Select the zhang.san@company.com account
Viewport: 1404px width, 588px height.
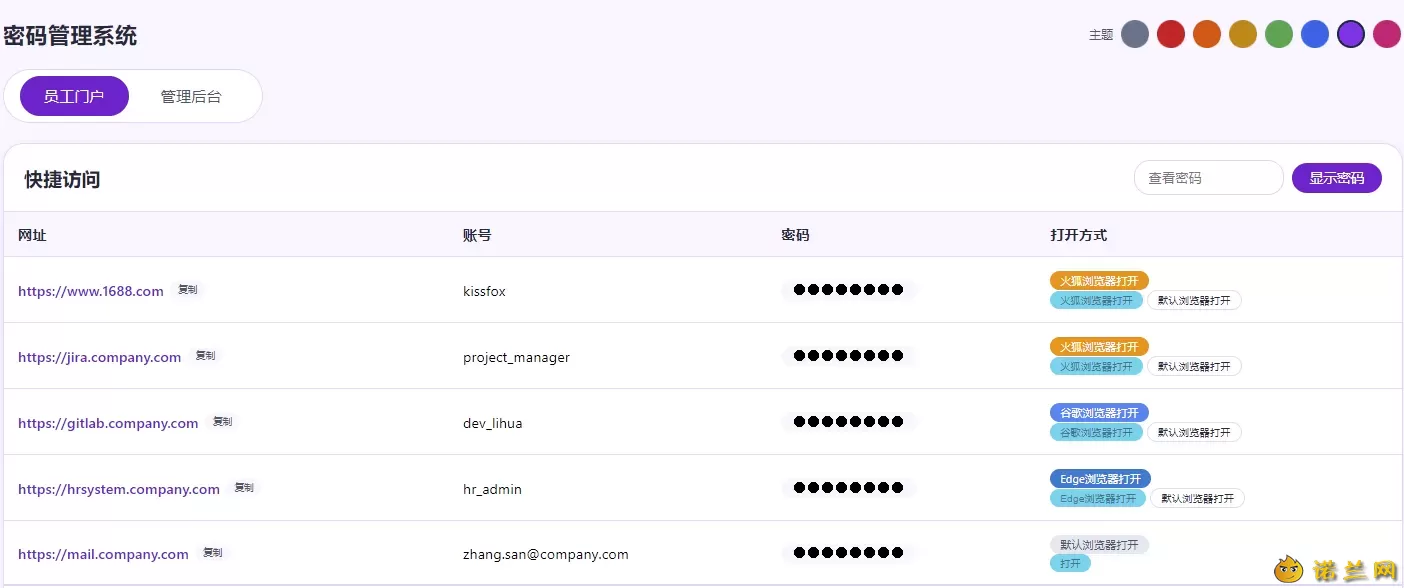click(546, 554)
